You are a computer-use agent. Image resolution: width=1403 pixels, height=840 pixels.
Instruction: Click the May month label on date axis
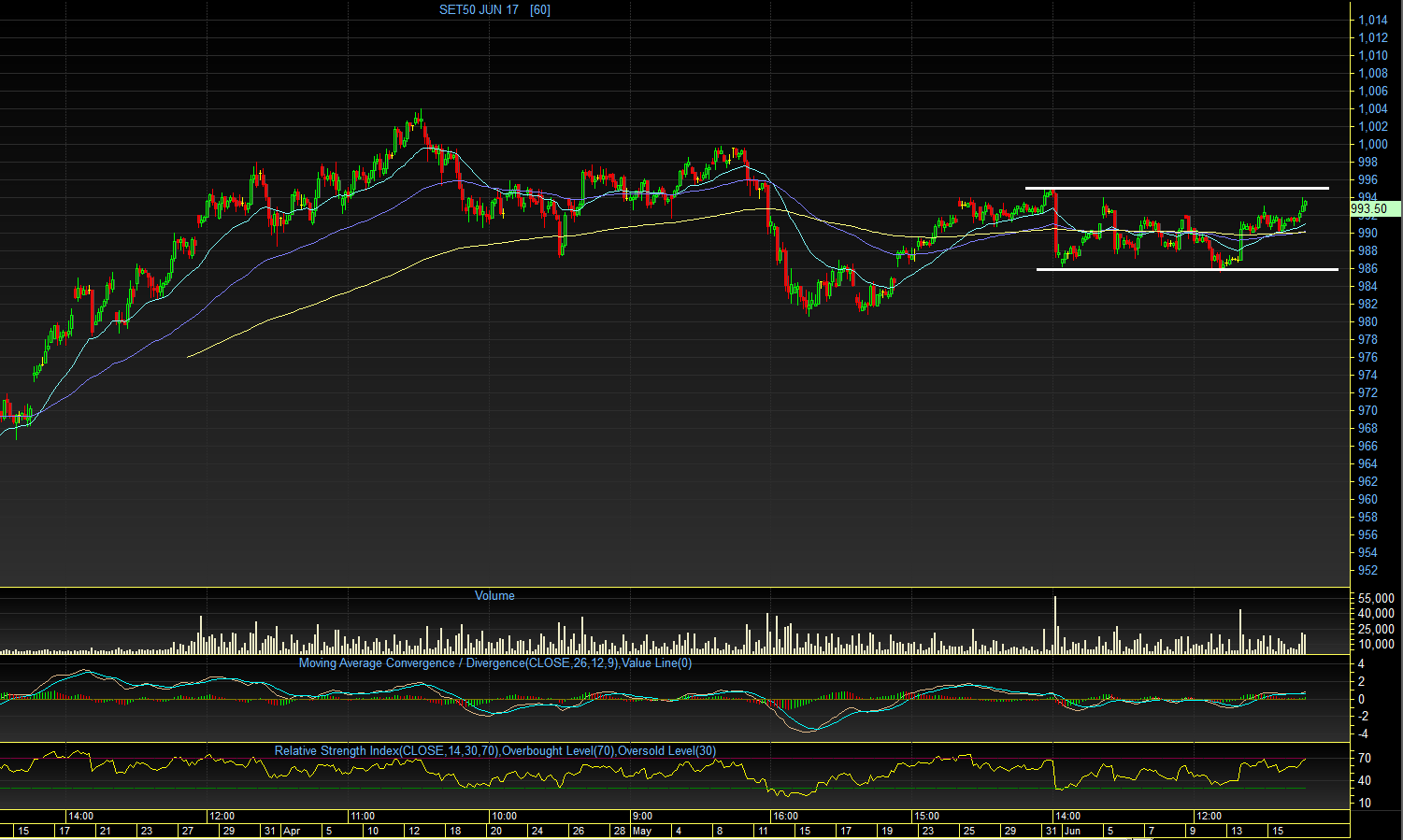642,831
